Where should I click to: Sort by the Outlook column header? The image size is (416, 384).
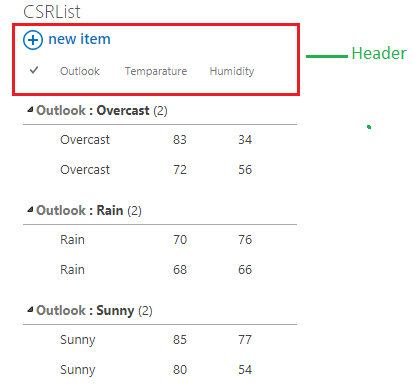80,71
